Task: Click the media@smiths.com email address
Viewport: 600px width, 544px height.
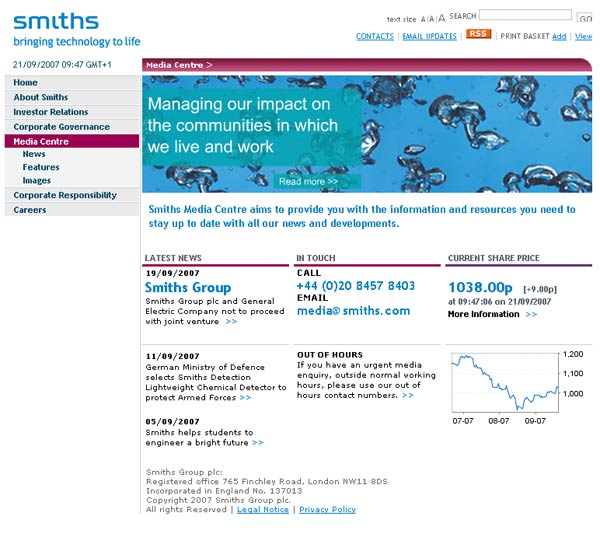Action: [x=353, y=311]
